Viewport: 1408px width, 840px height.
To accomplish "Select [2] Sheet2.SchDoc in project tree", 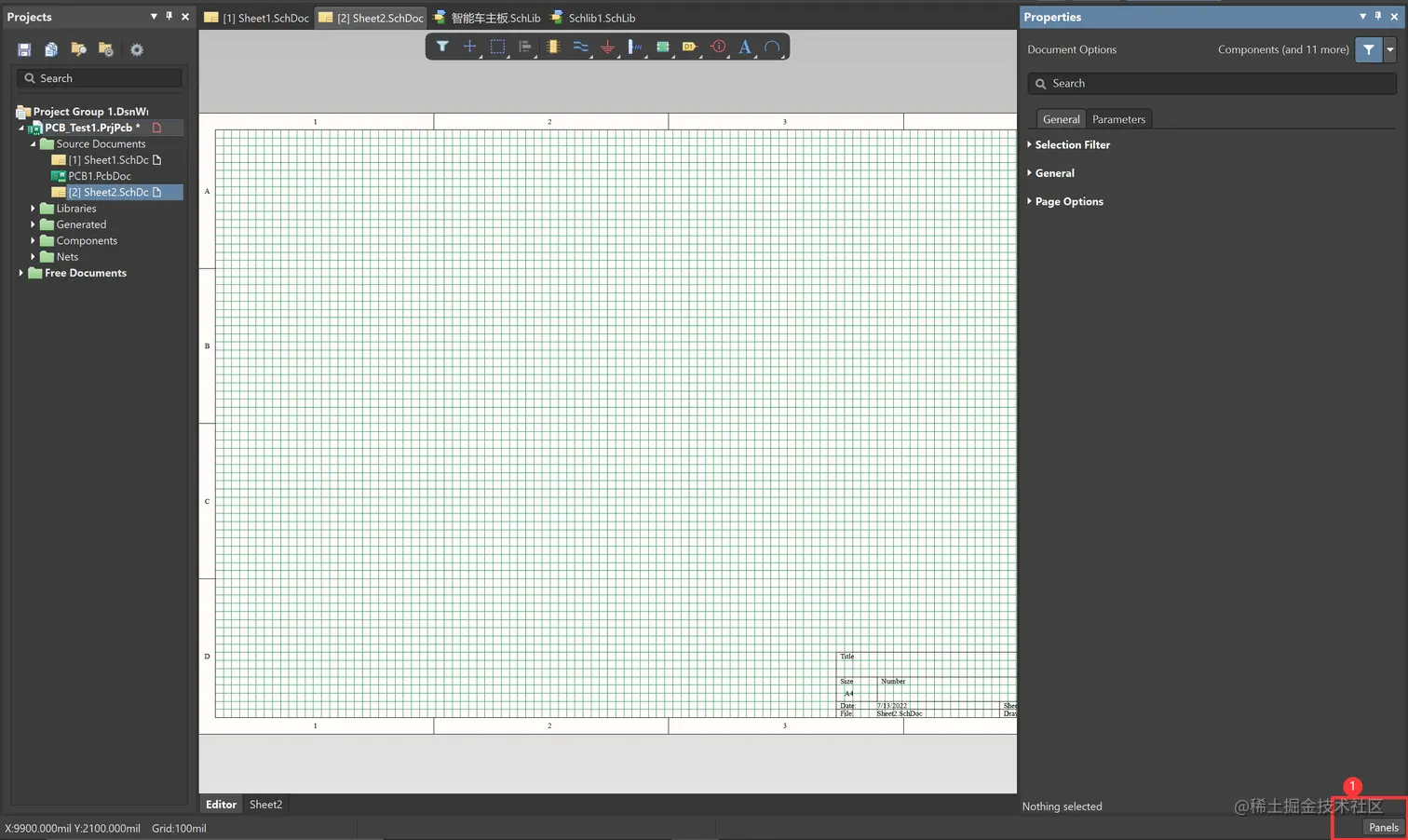I will pyautogui.click(x=108, y=192).
